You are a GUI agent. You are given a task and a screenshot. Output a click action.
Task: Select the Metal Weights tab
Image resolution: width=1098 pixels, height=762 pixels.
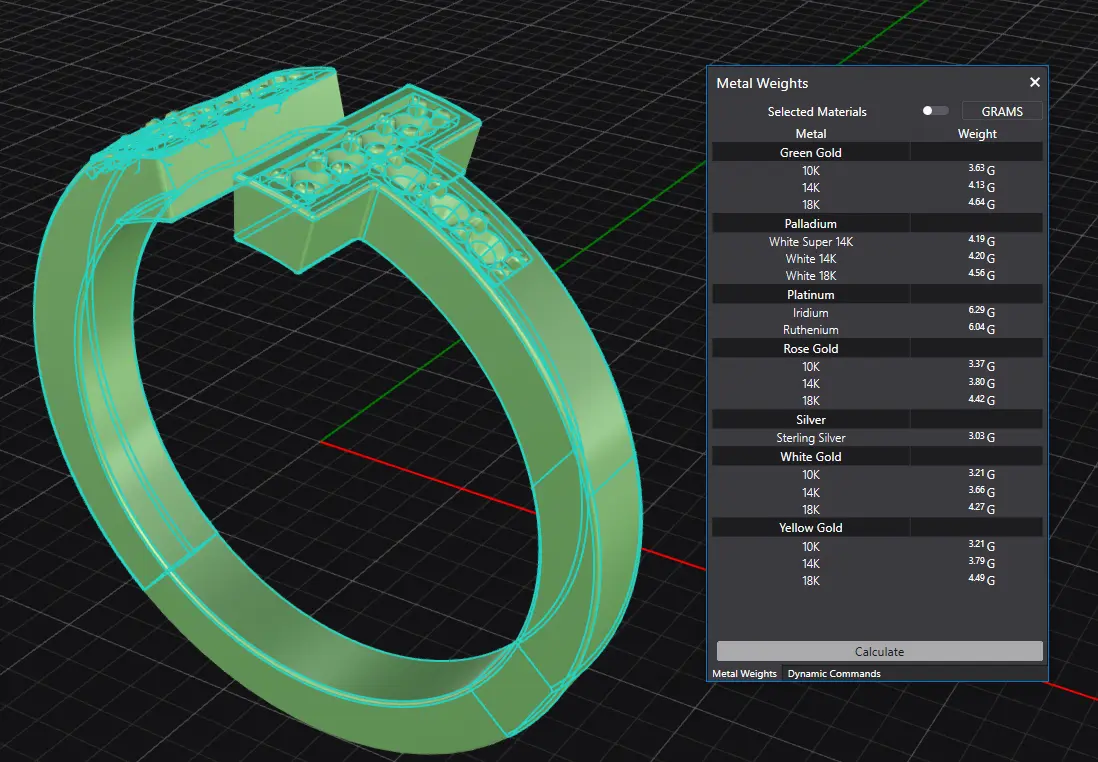pos(744,674)
